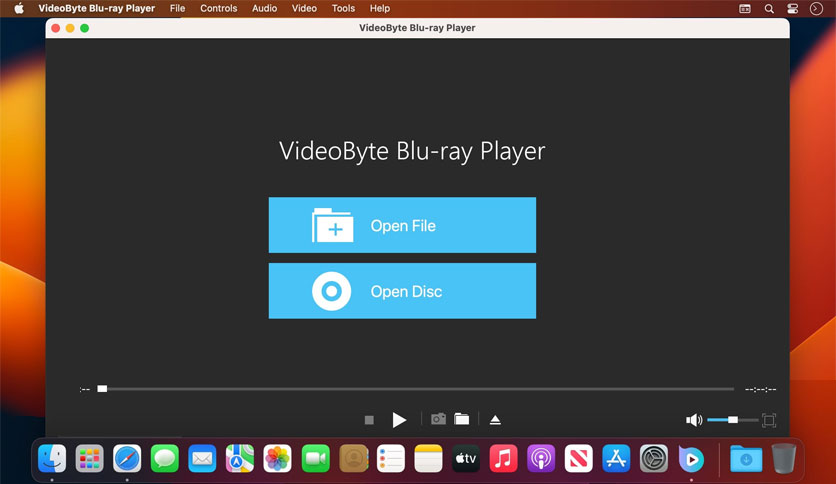Open the Audio menu
The image size is (836, 484).
pos(264,9)
